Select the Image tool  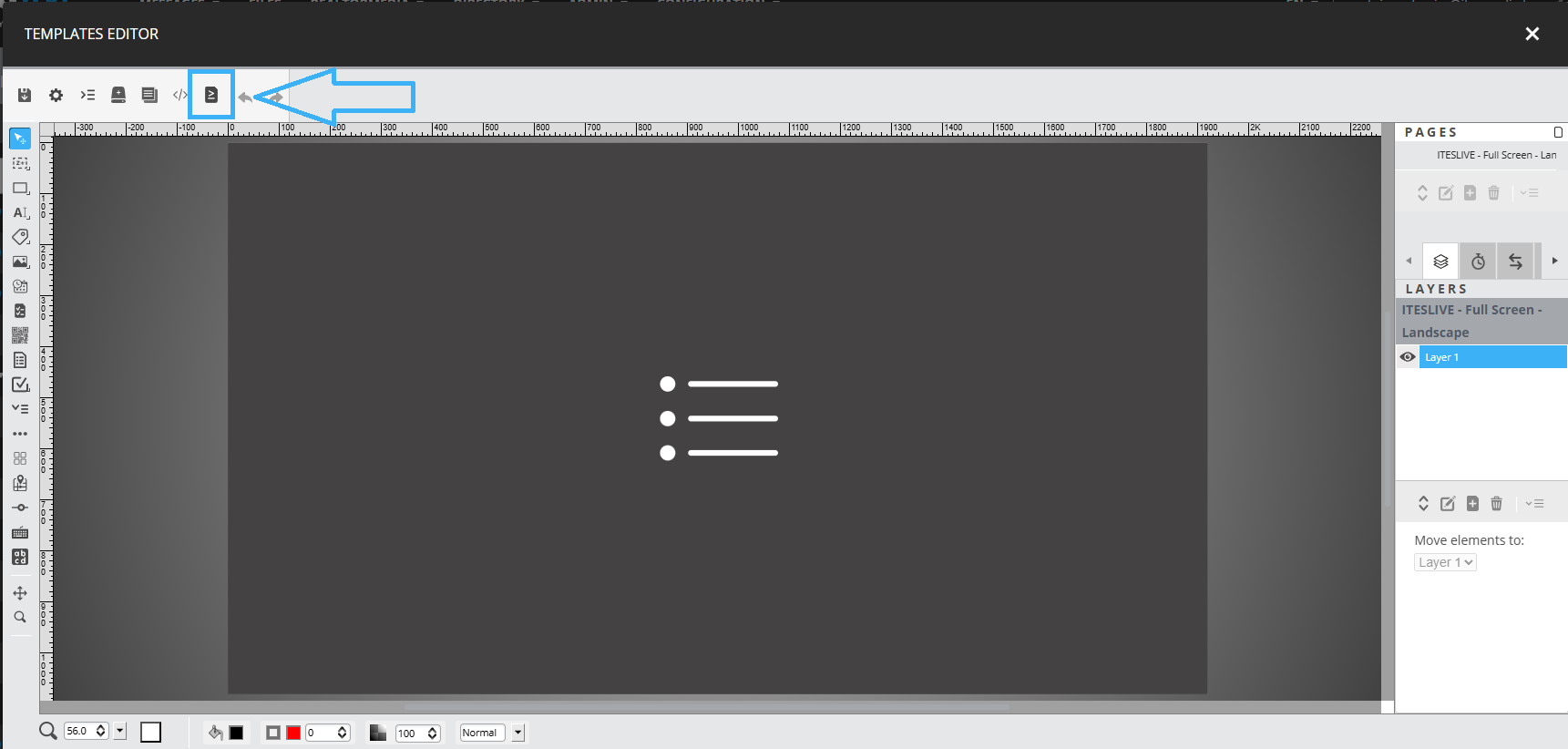point(20,262)
